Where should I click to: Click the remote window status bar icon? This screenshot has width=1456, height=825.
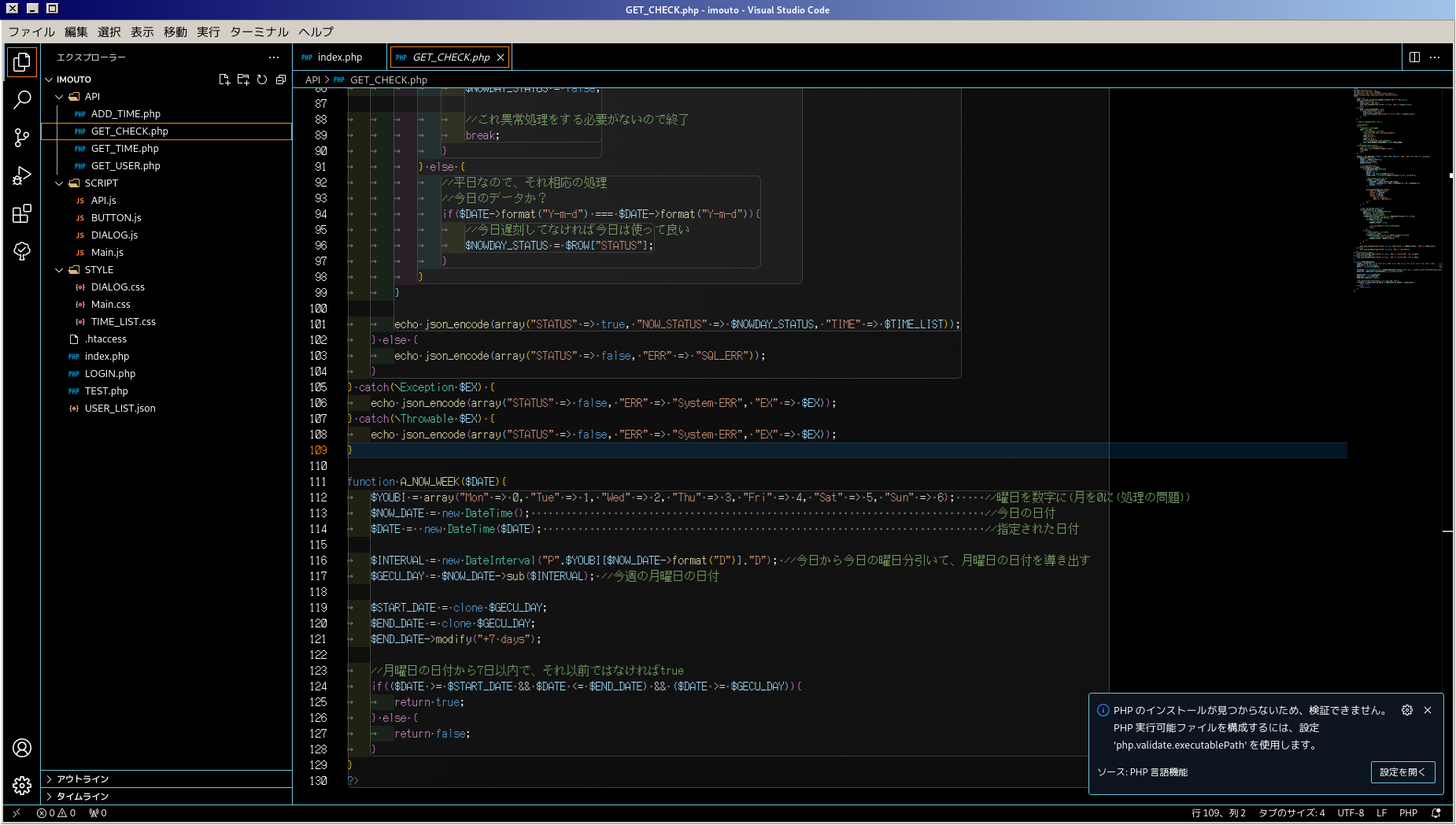(17, 813)
